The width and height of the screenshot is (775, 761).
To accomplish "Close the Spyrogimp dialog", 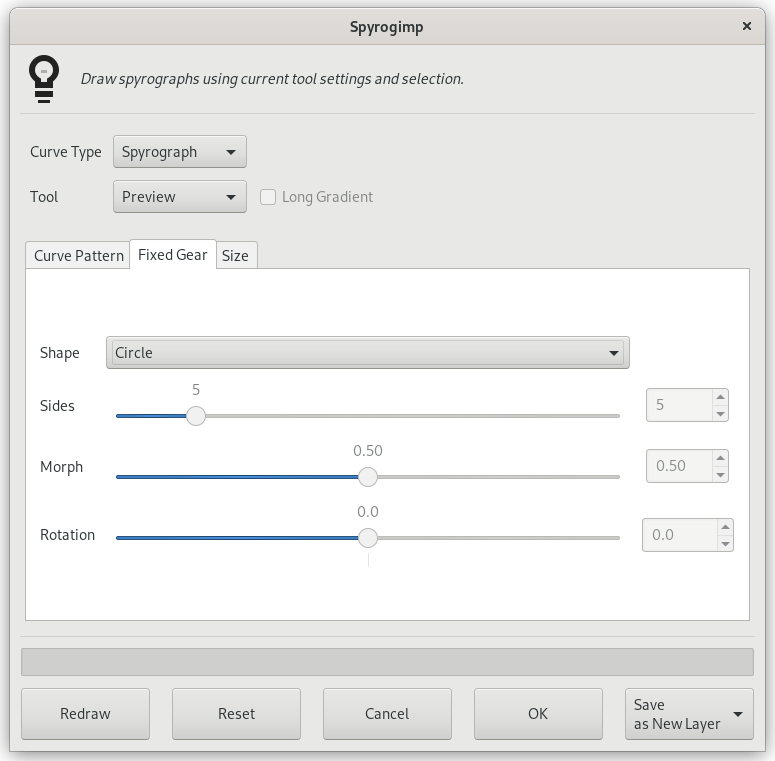I will click(747, 26).
